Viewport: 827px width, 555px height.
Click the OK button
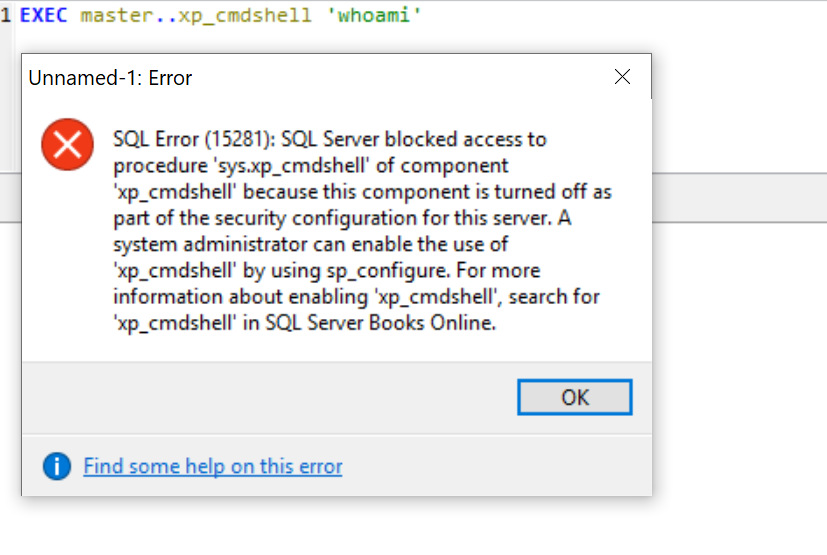(574, 397)
